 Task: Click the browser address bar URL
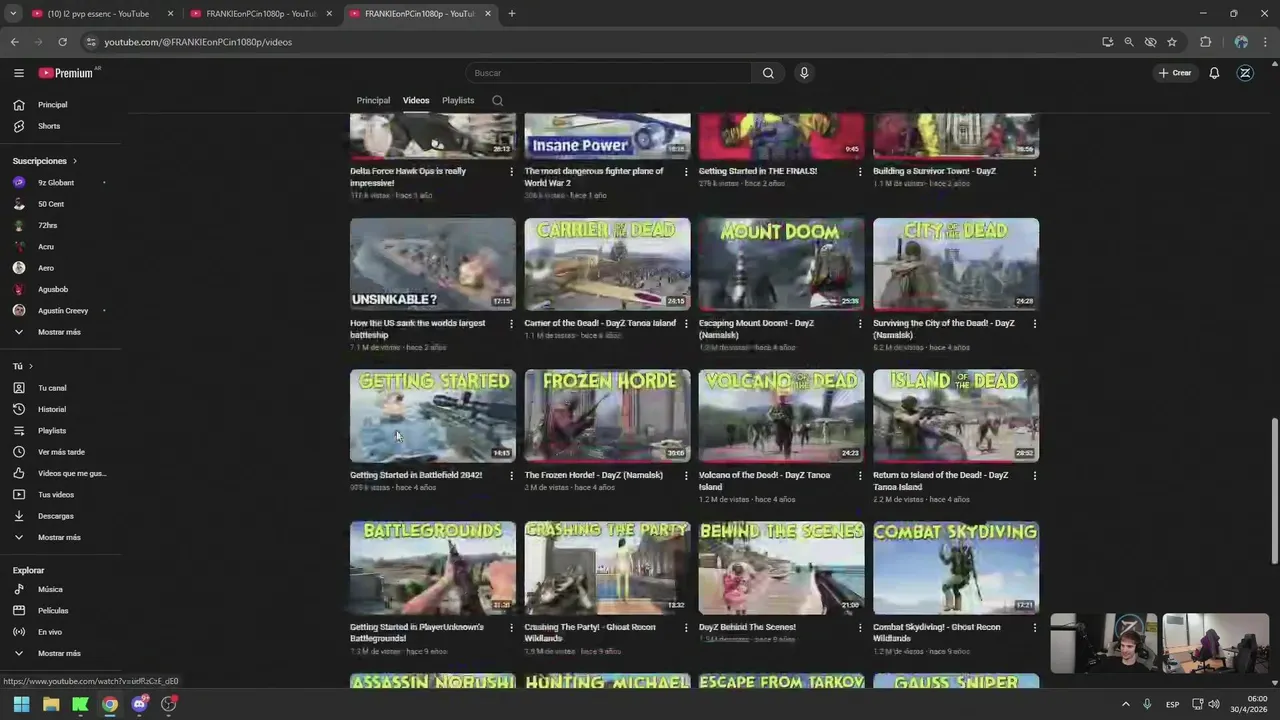point(198,42)
